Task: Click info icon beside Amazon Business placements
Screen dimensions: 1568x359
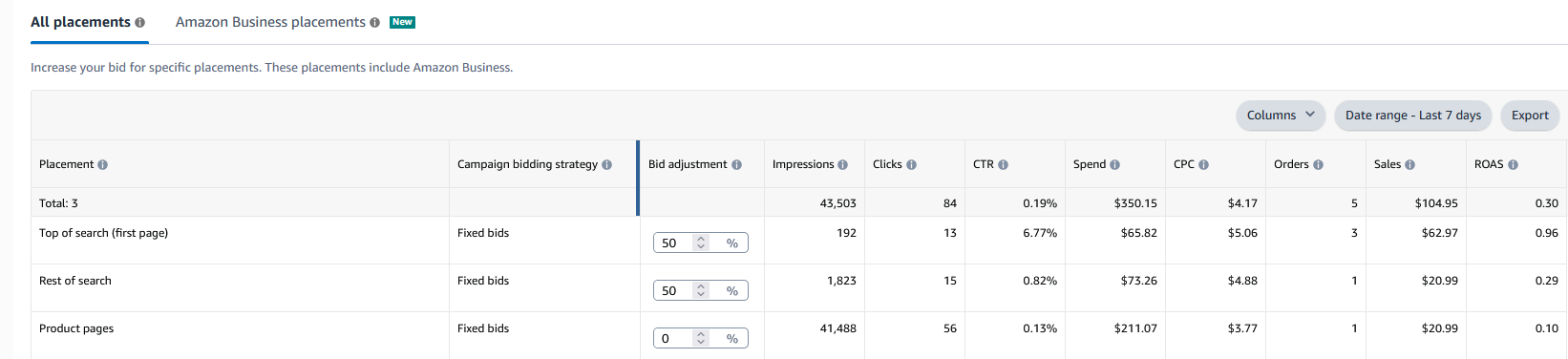Action: click(375, 23)
